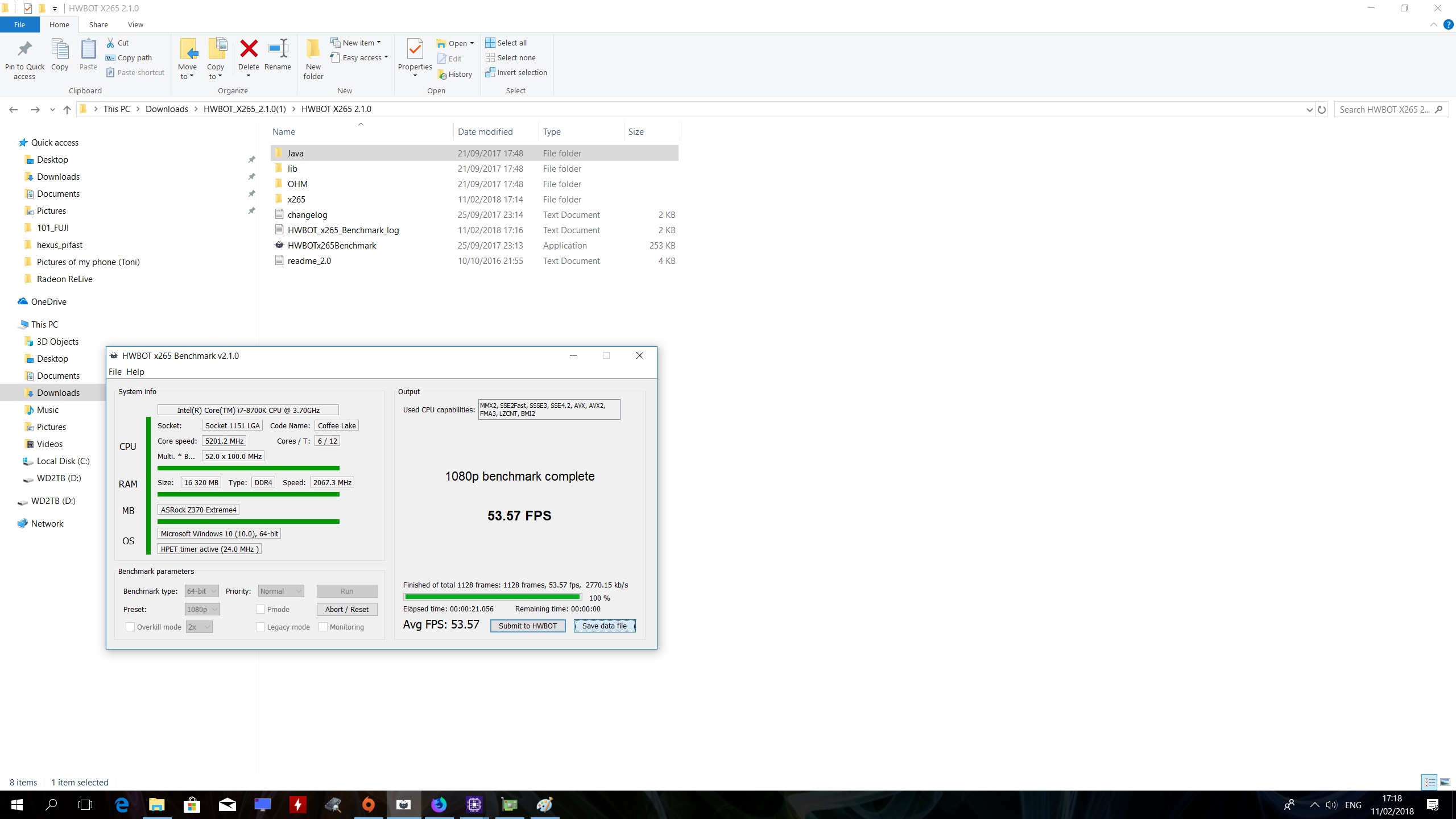
Task: Click the Delete red X icon
Action: pos(249,49)
